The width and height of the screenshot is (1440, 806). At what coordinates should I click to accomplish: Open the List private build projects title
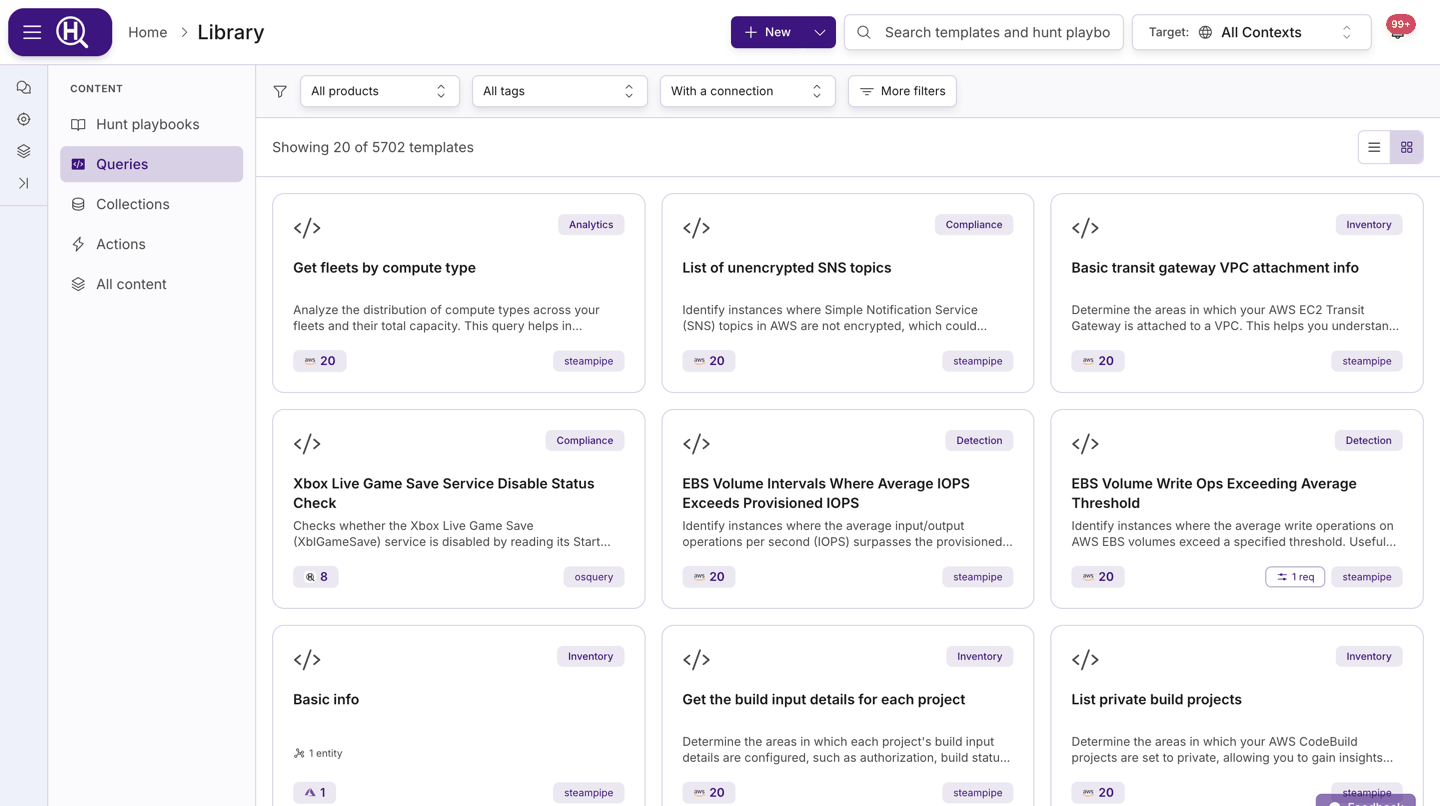point(1156,700)
